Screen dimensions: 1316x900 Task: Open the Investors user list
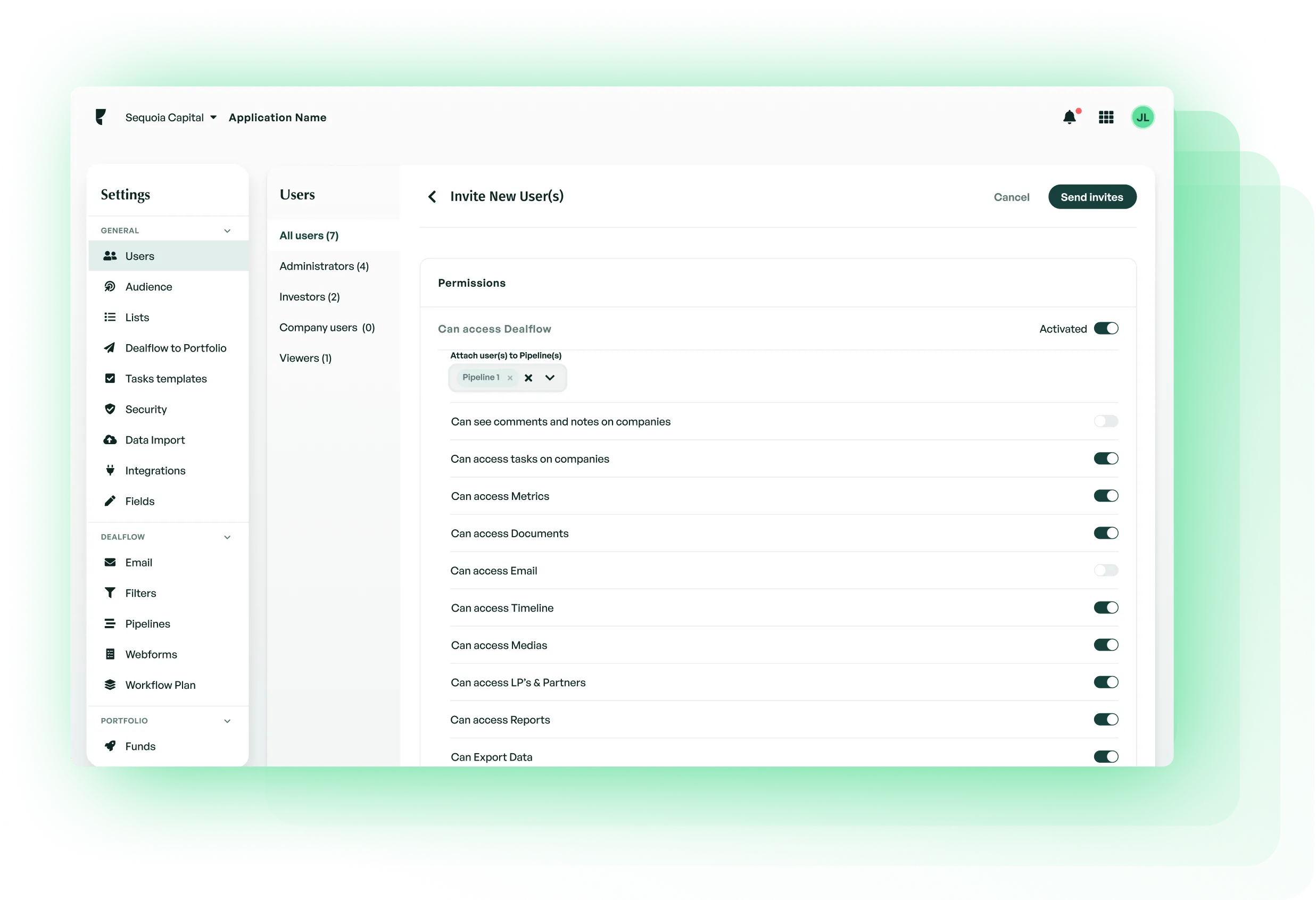[x=309, y=297]
